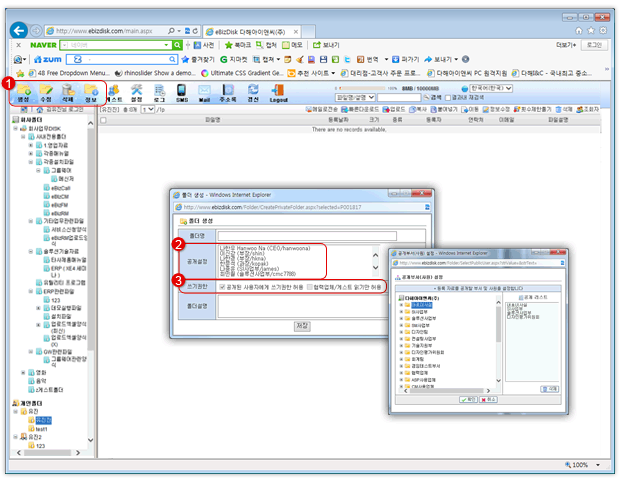Click the trash 삭제 in the file toolbar

pyautogui.click(x=564, y=110)
